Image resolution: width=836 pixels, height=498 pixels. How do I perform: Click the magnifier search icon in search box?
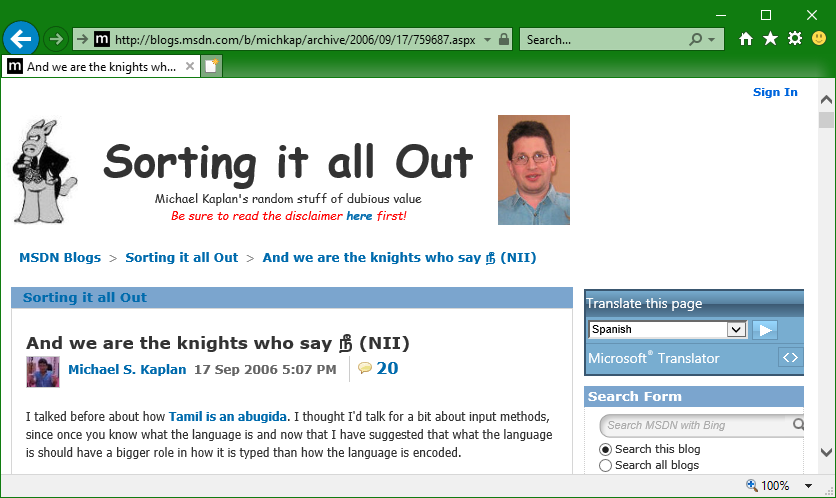click(695, 39)
